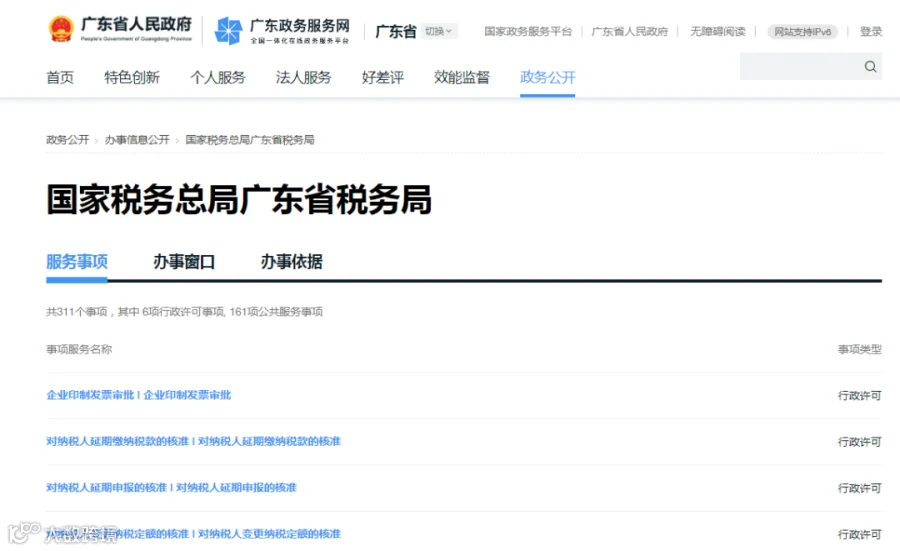Open the 切换 region switch dropdown

click(x=439, y=31)
